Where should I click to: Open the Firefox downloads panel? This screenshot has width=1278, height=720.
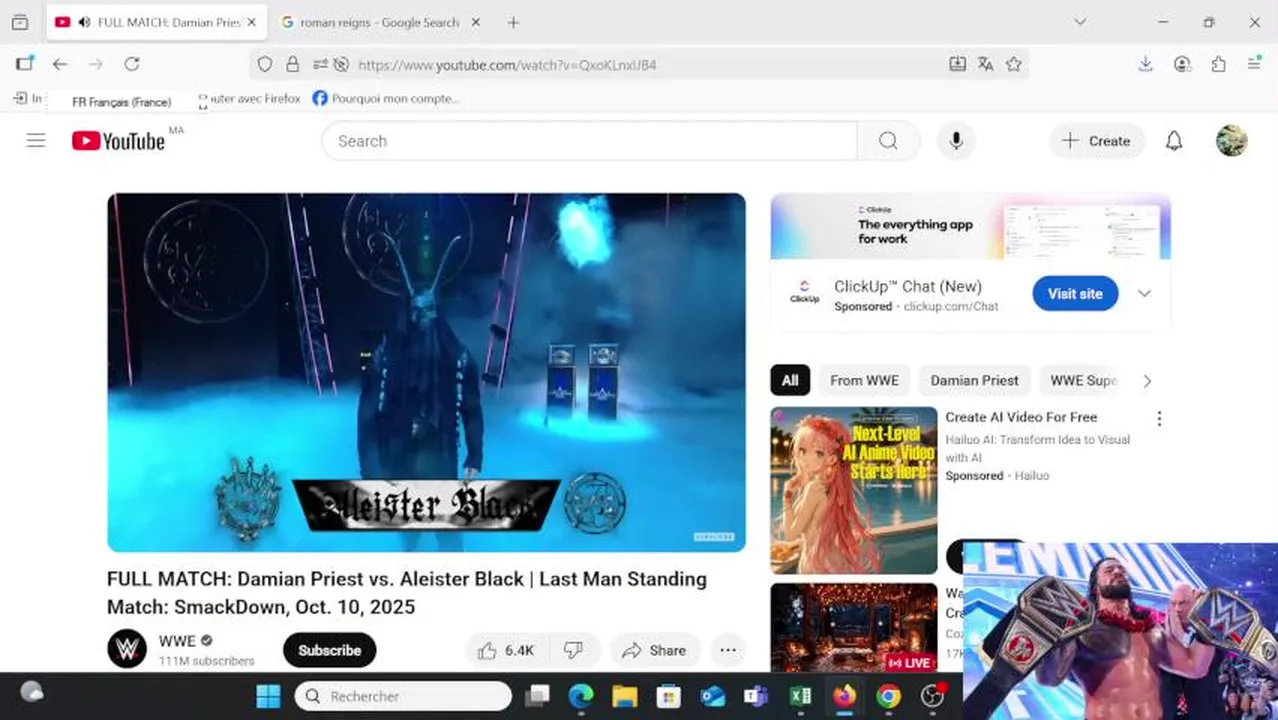point(1146,64)
